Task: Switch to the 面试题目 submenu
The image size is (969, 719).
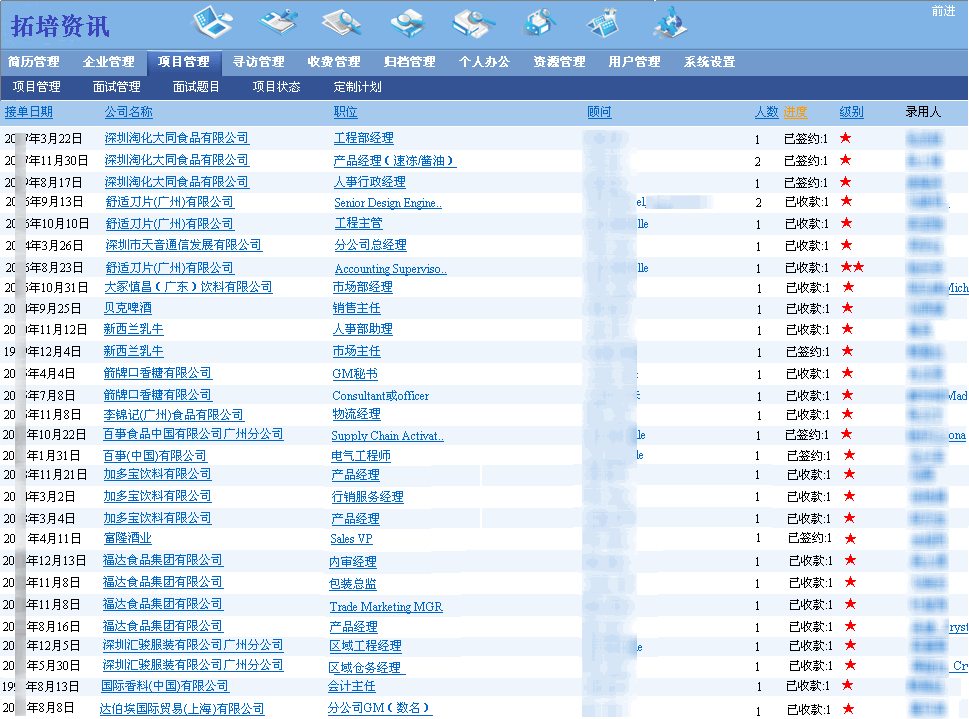Action: pos(196,87)
